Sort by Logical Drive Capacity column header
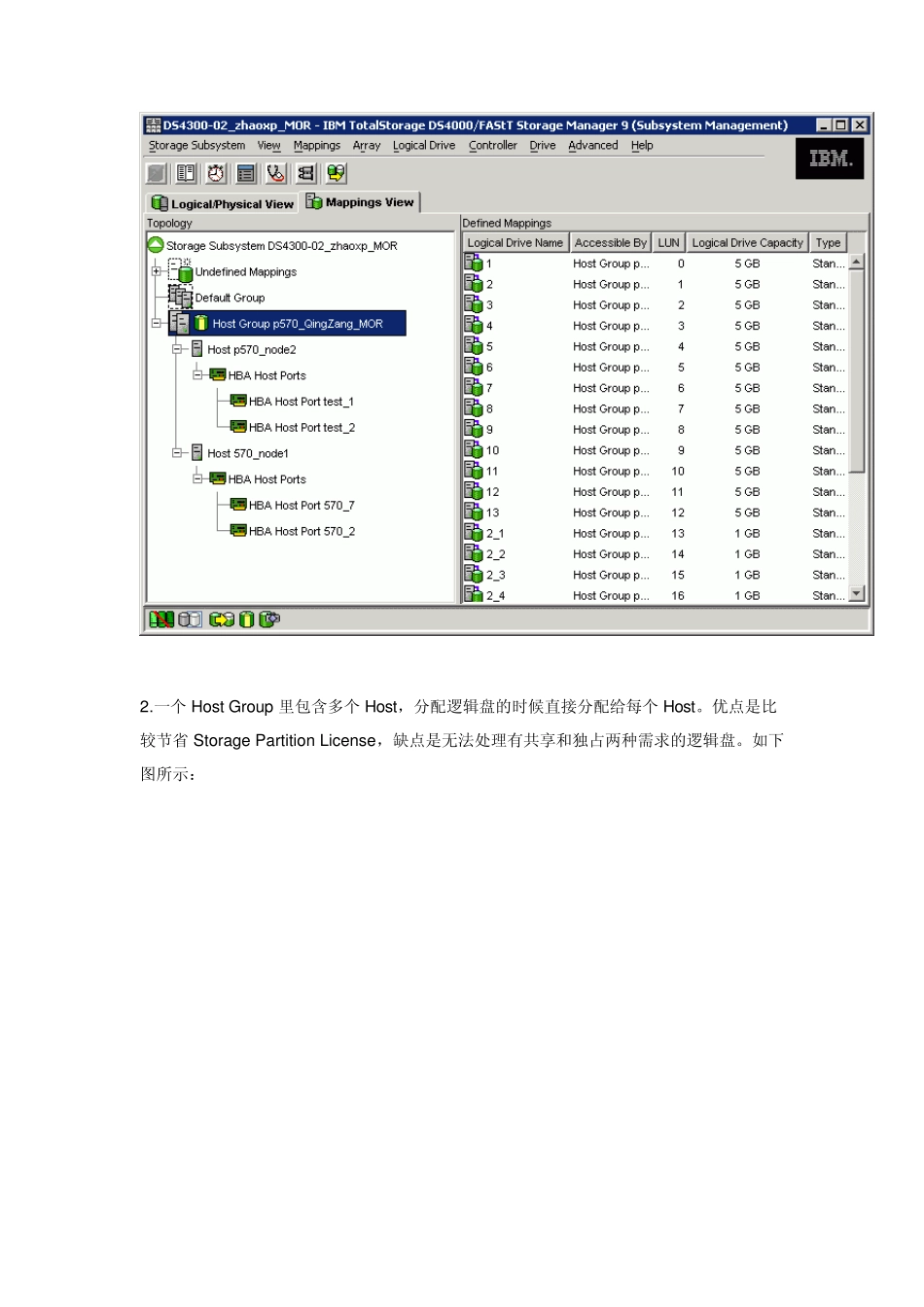Viewport: 924px width, 1307px height. click(747, 243)
